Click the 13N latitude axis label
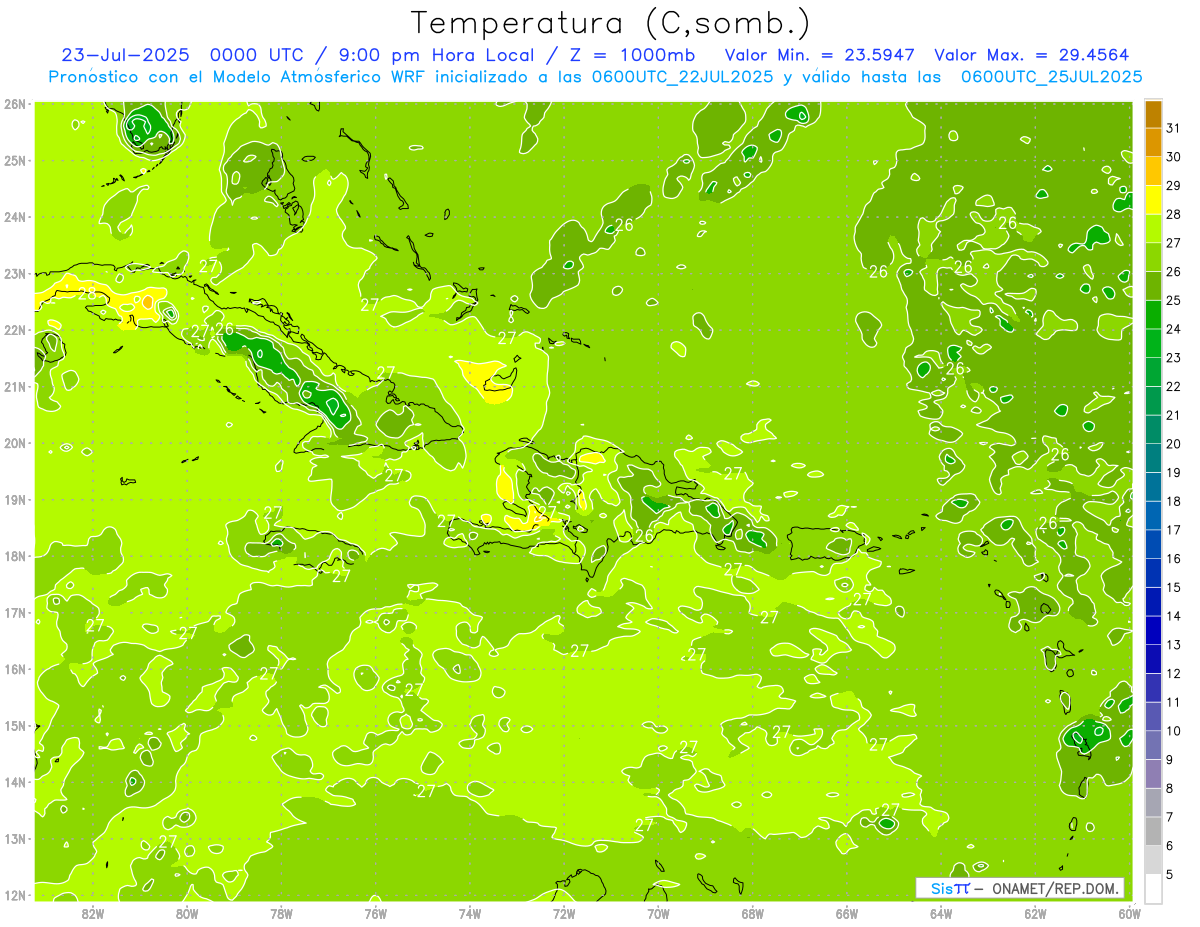 15,838
